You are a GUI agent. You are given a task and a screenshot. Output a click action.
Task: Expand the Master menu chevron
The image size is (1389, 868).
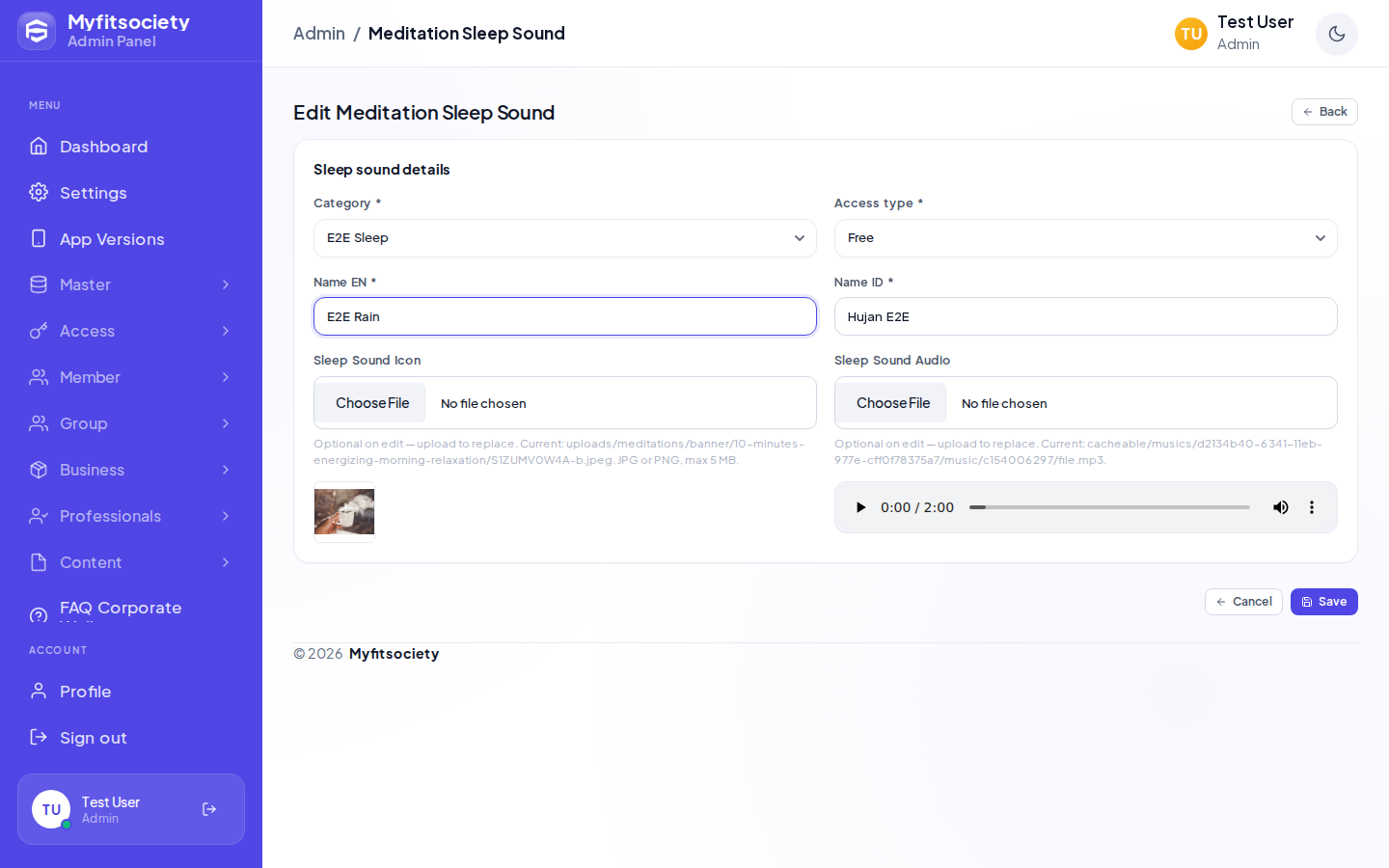(x=226, y=285)
